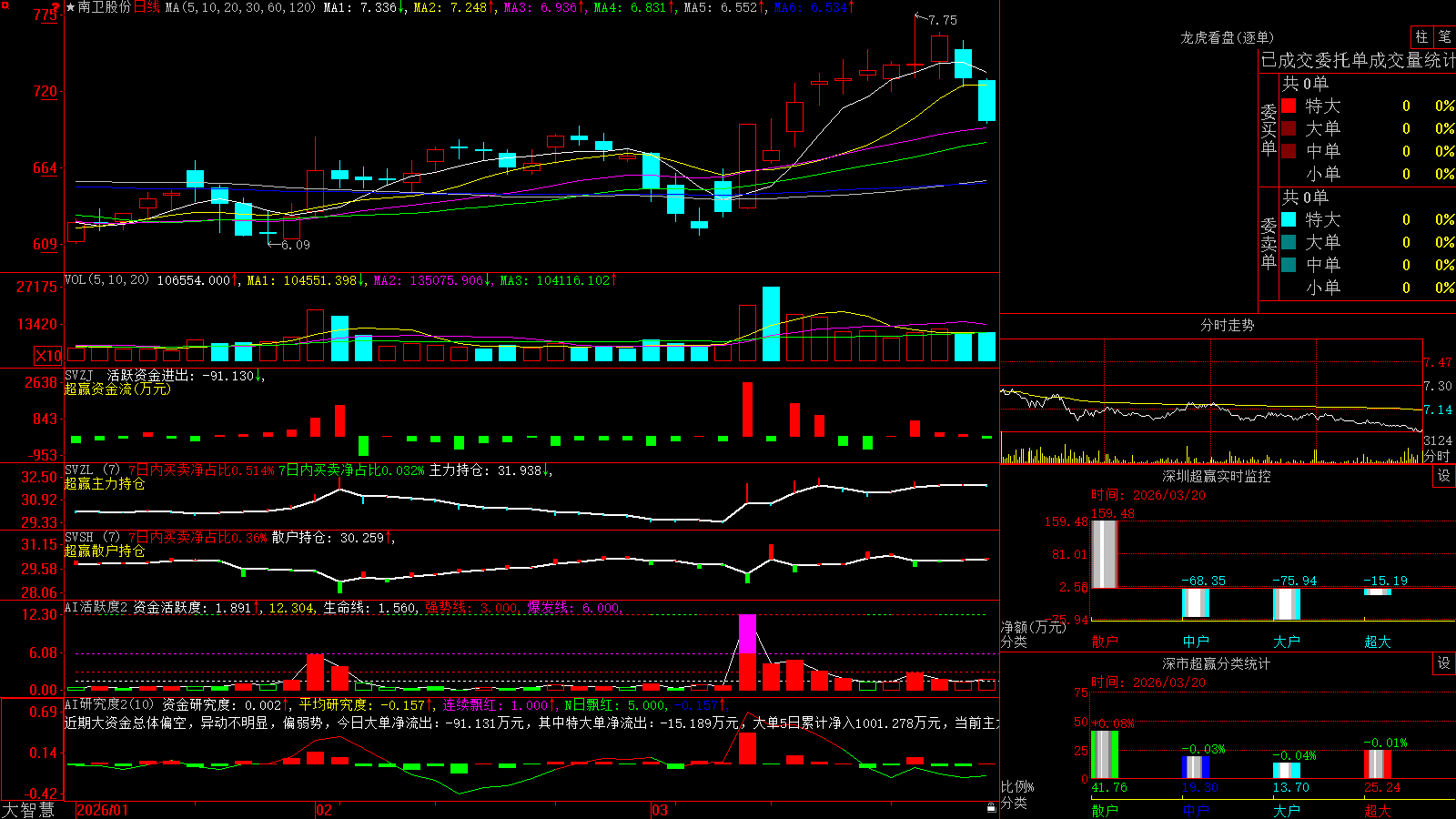Click the 大智慧 logo at bottom left

point(27,809)
